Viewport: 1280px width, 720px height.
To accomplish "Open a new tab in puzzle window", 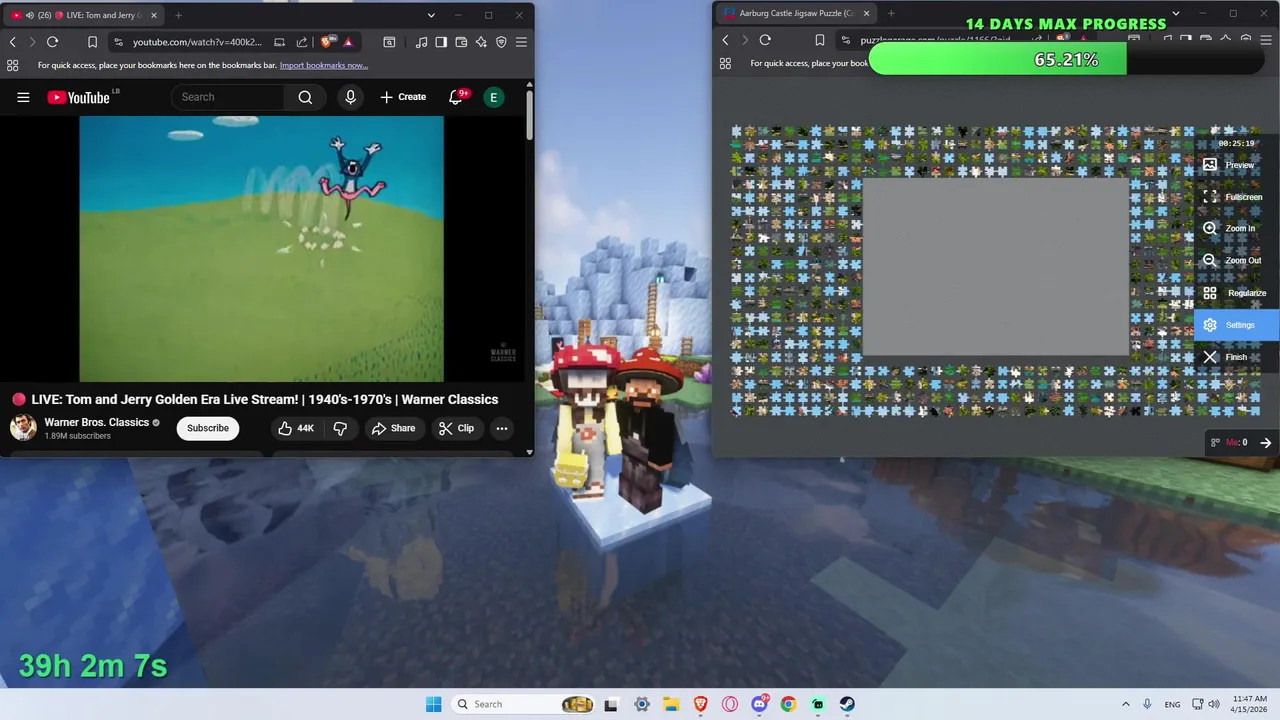I will click(891, 13).
